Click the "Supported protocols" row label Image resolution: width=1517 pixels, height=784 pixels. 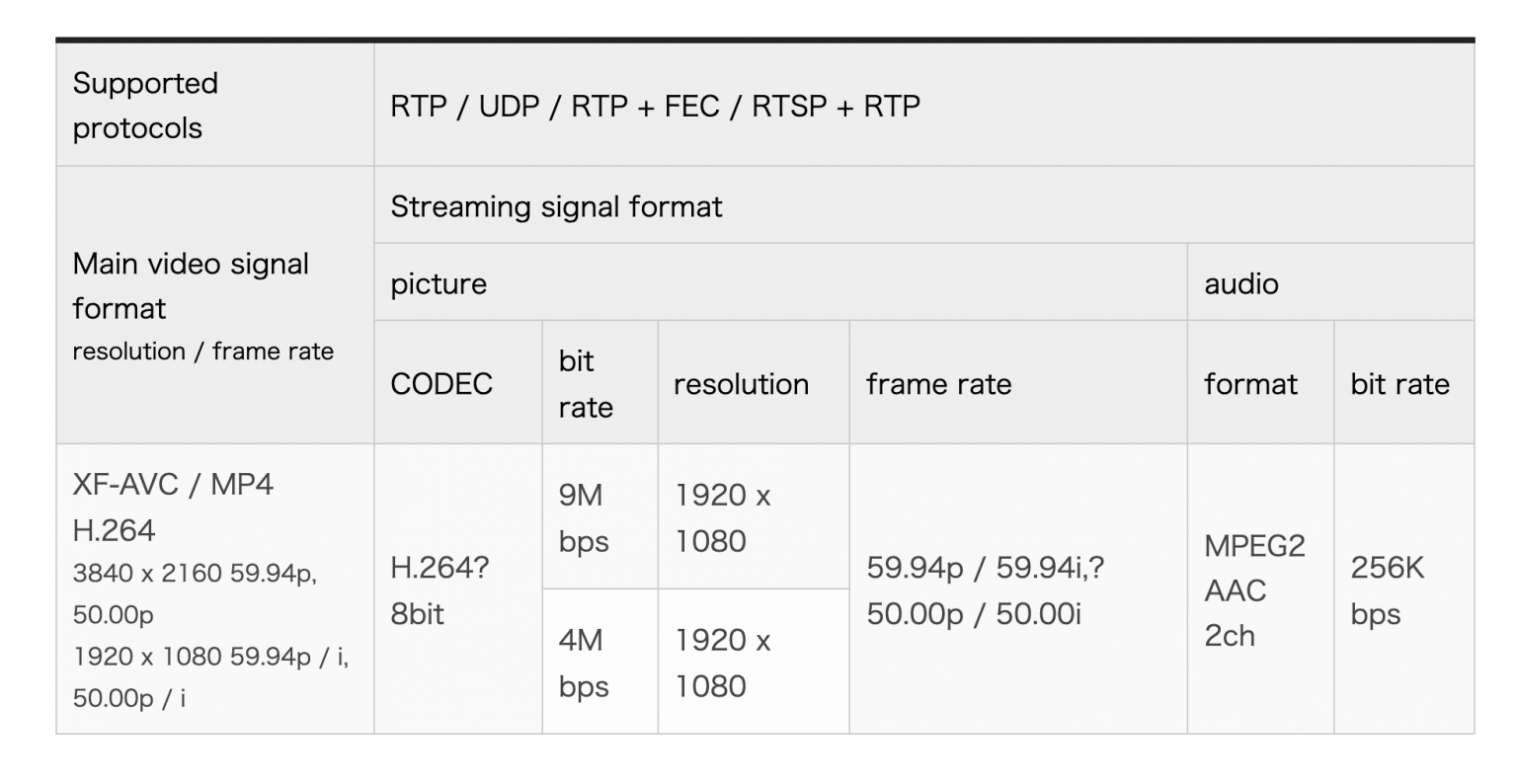point(145,106)
